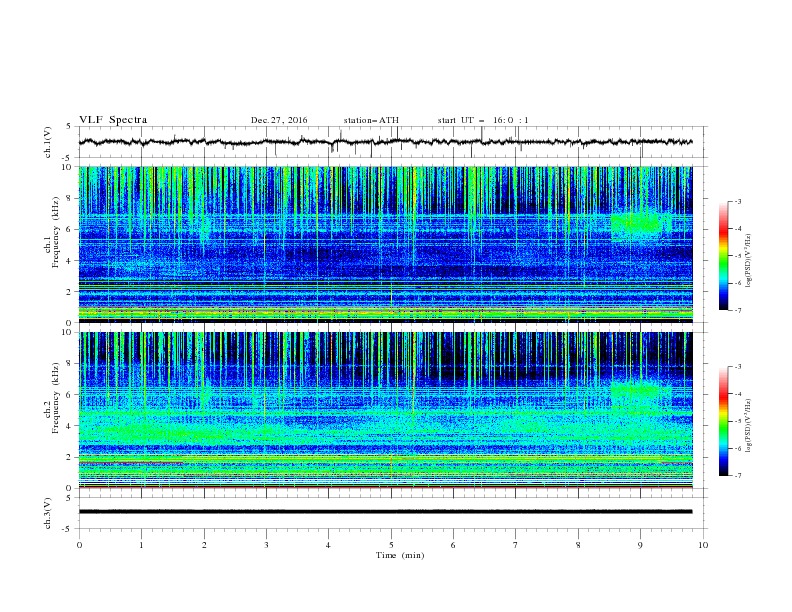Click time axis tick label "4"
The width and height of the screenshot is (792, 612).
click(328, 545)
